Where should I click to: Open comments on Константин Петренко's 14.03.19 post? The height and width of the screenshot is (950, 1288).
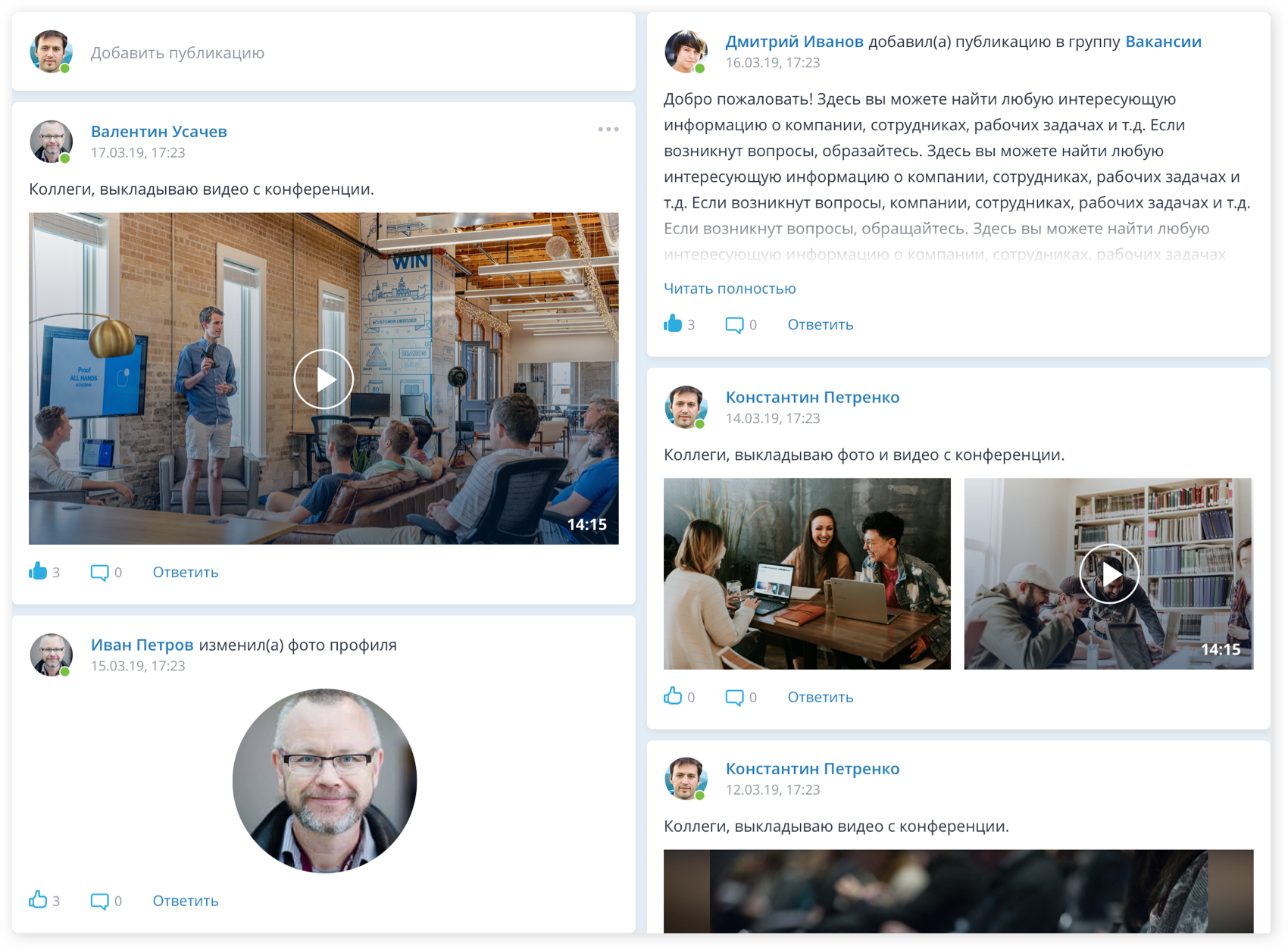coord(734,698)
